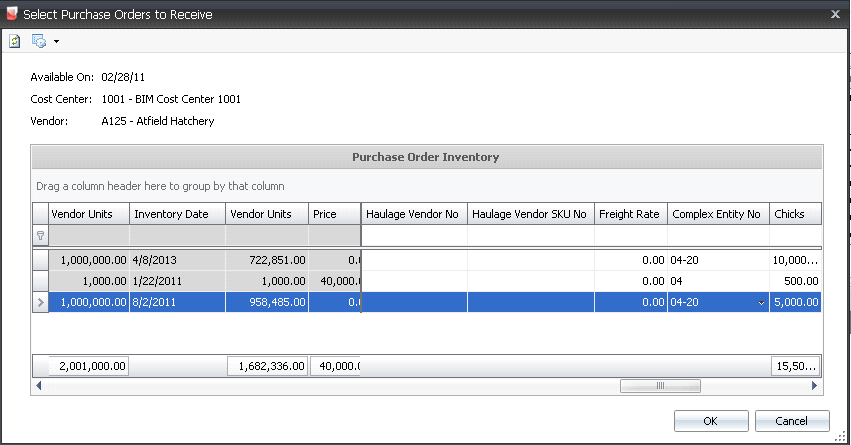Image resolution: width=851 pixels, height=445 pixels.
Task: Click the red app icon in title bar
Action: (11, 14)
